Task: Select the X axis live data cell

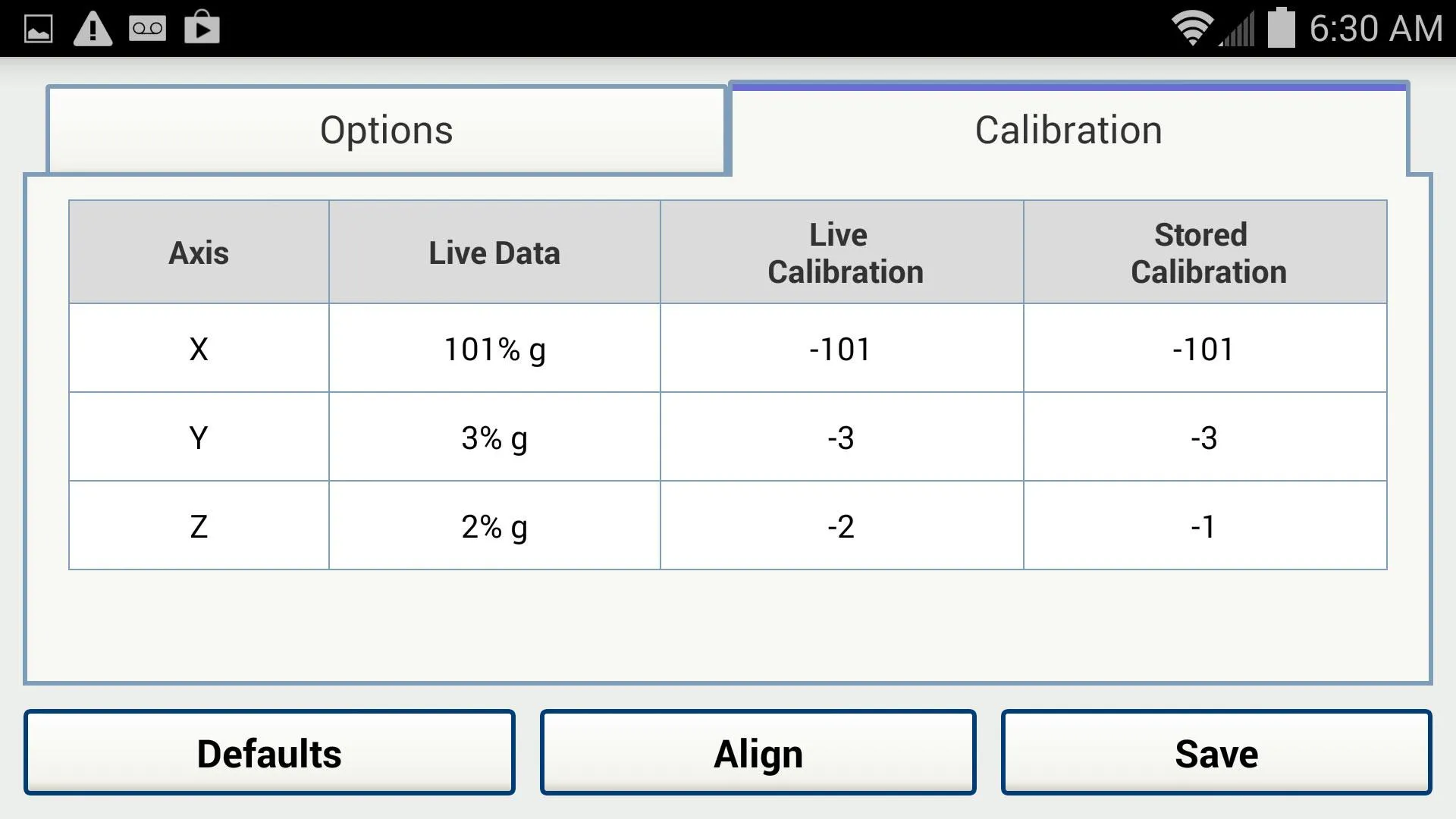Action: tap(494, 348)
